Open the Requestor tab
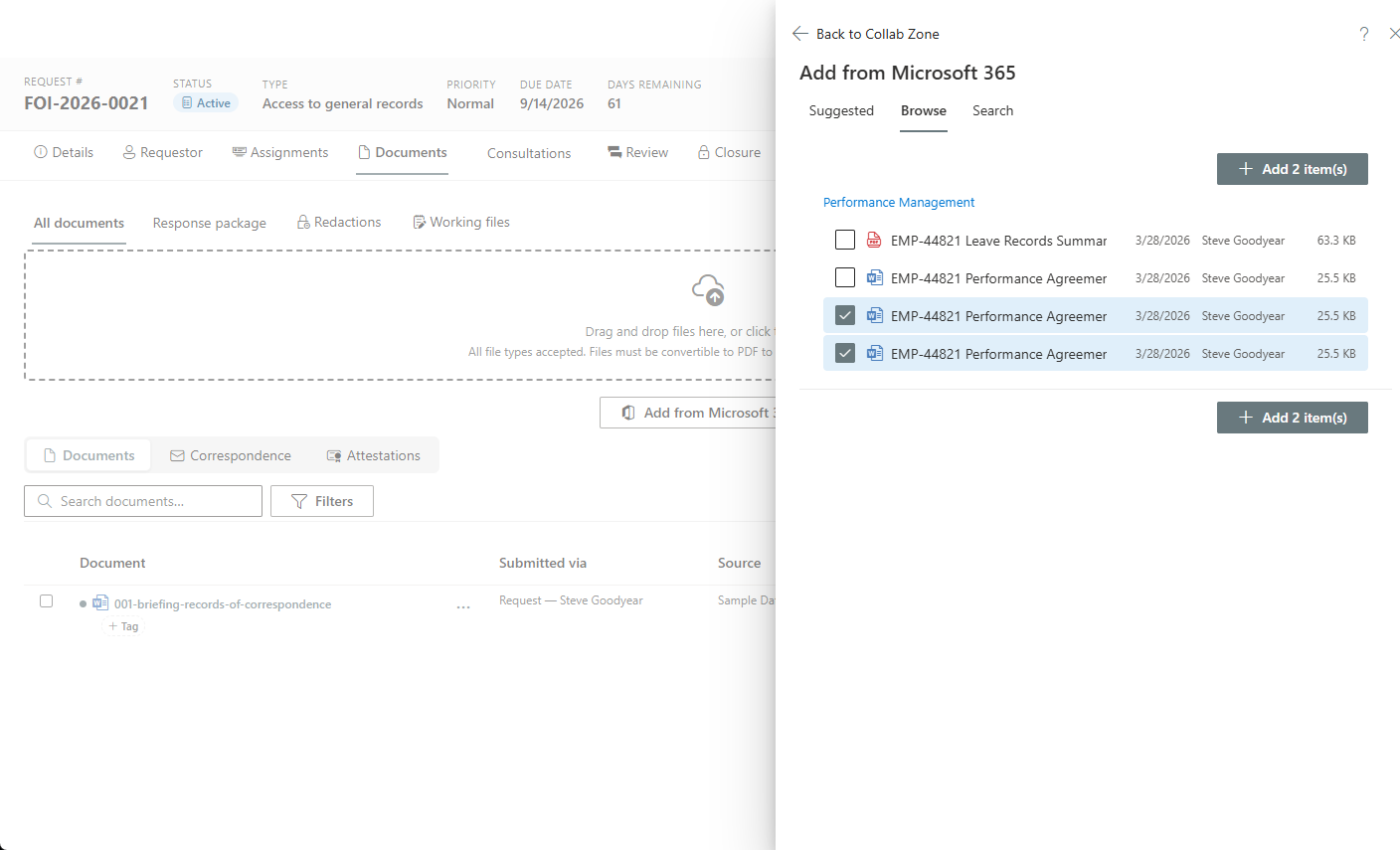 pos(163,153)
